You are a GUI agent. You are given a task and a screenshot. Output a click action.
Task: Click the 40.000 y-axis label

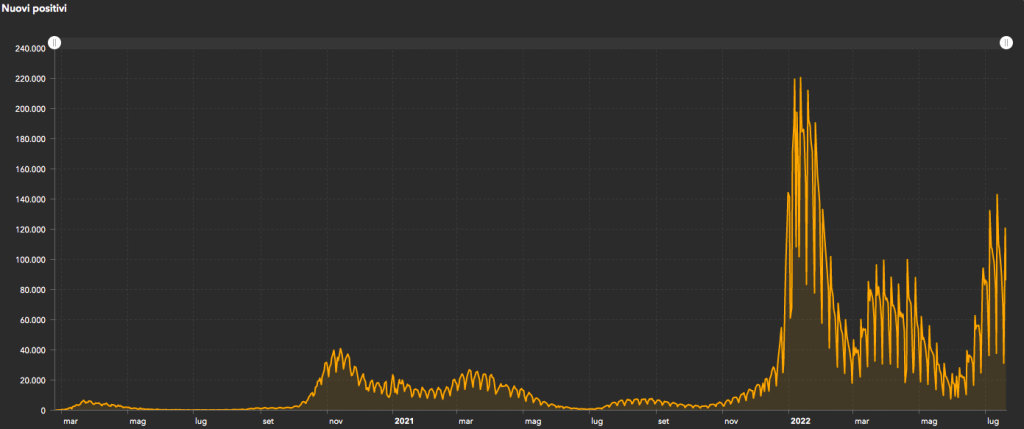tap(32, 350)
